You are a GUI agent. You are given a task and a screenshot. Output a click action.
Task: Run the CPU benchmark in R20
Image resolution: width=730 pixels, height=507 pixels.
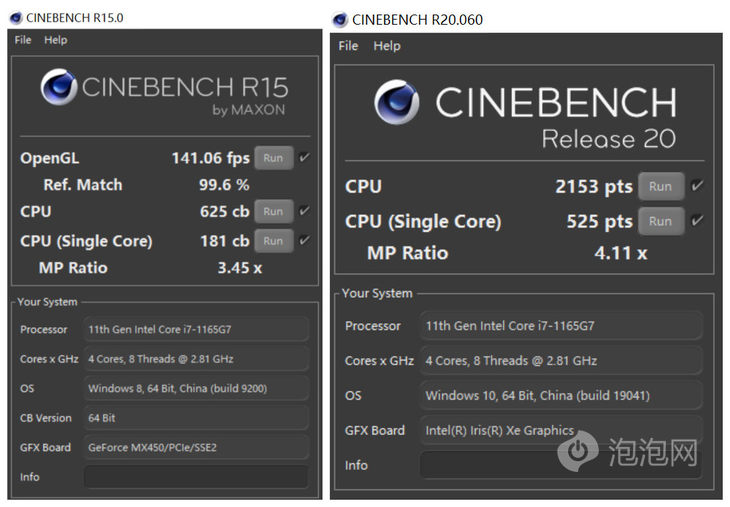tap(660, 186)
